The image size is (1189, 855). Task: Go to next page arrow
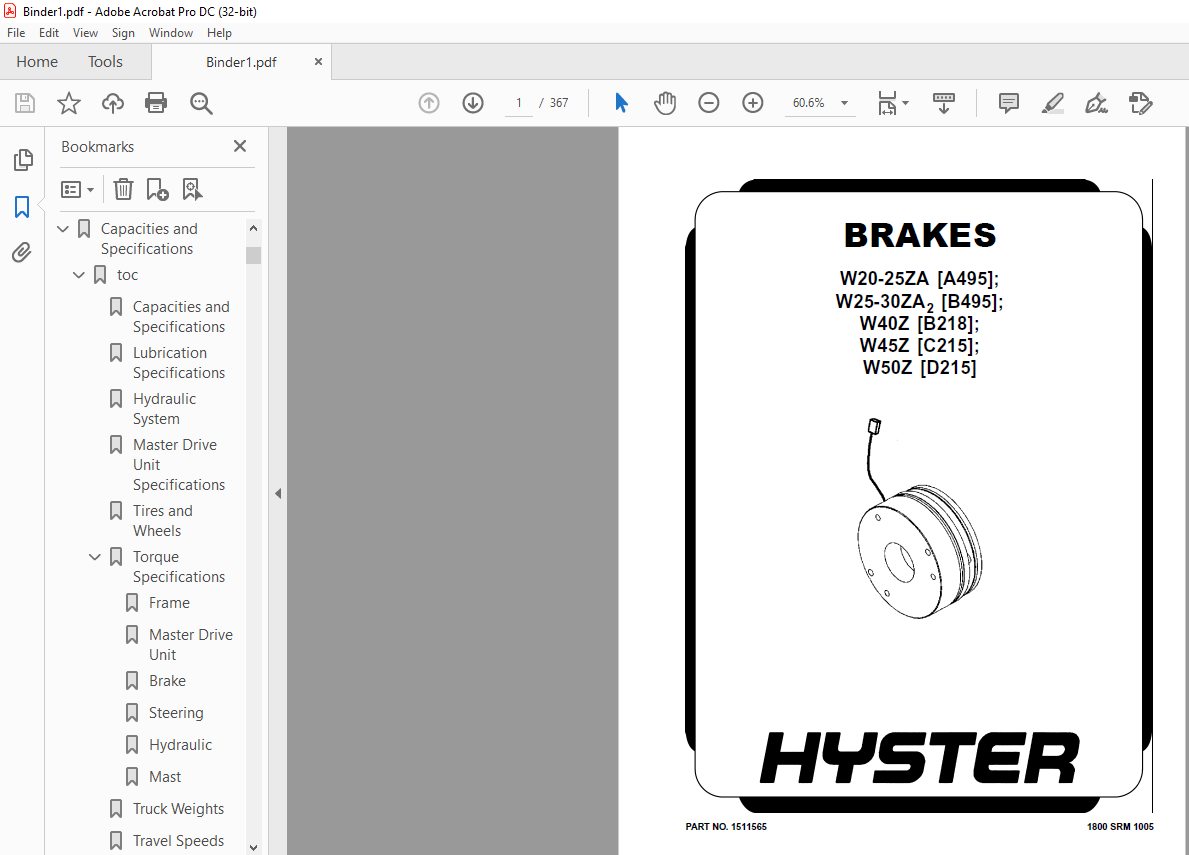coord(473,103)
